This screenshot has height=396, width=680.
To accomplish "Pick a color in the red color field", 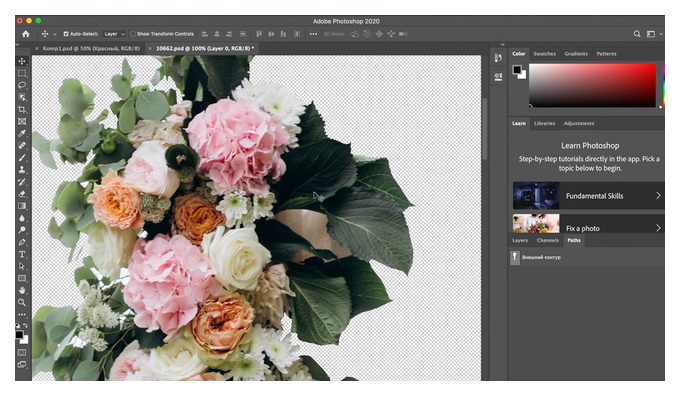I will click(x=592, y=85).
